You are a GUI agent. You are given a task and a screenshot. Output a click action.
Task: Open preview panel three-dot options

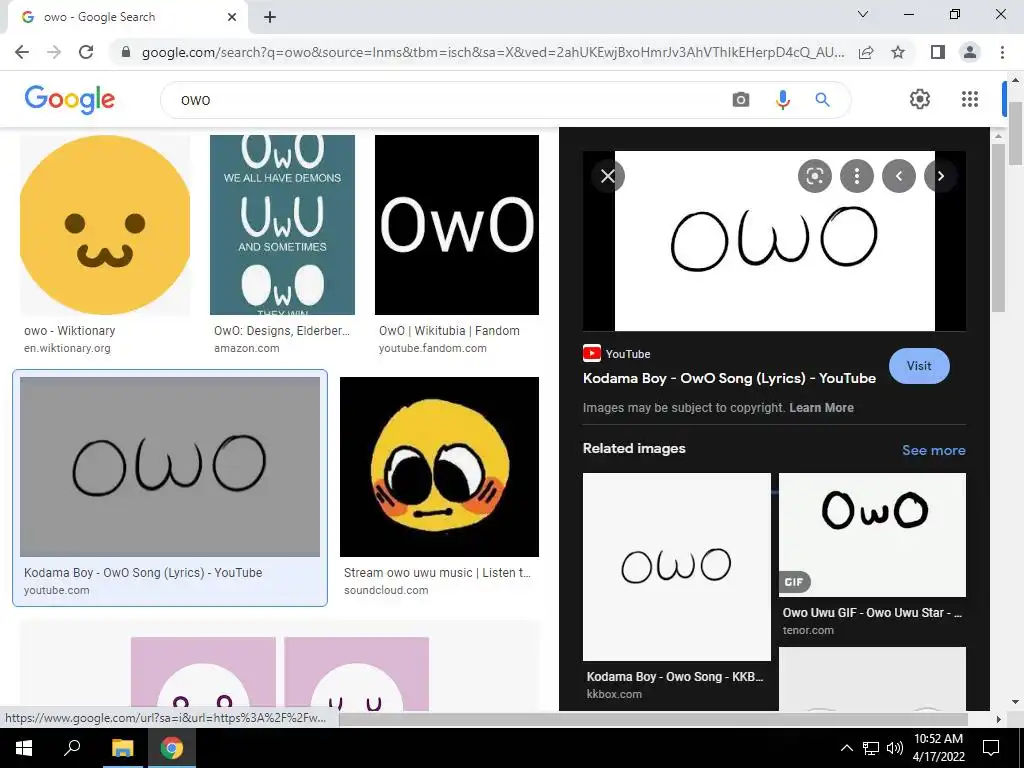tap(857, 176)
